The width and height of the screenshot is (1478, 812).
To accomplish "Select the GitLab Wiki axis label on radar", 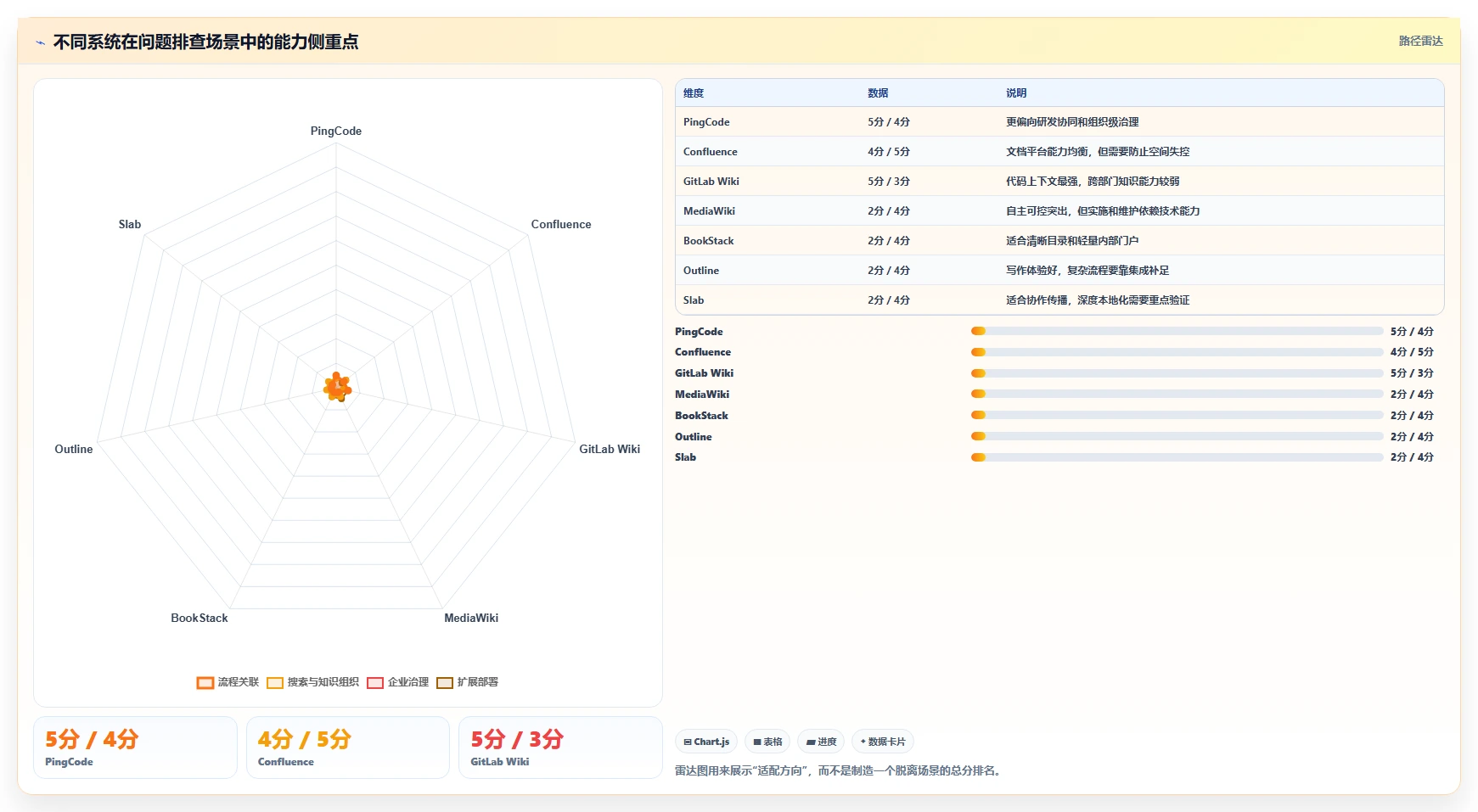I will tap(610, 449).
